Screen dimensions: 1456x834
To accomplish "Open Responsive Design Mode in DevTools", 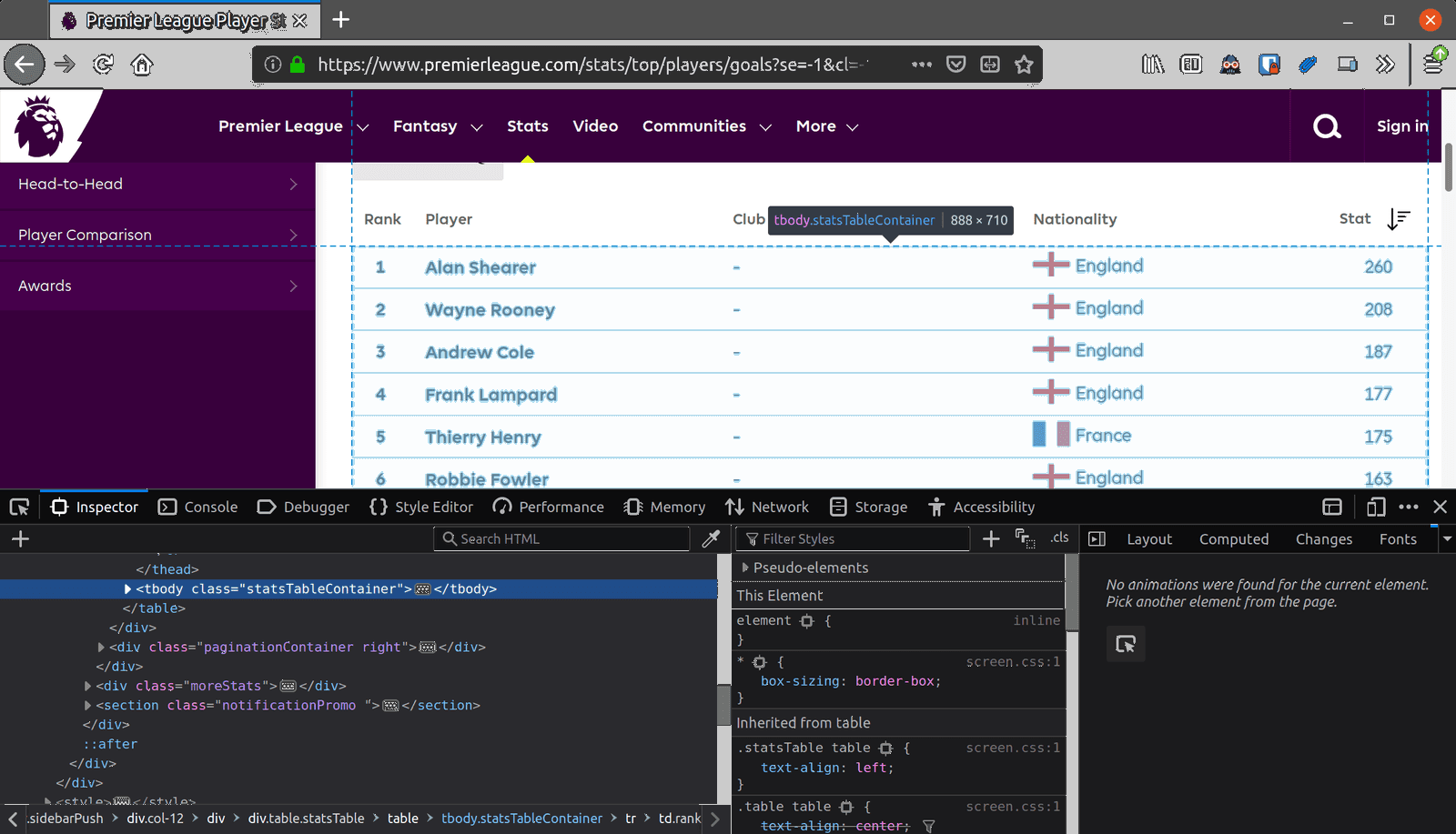I will tap(1374, 507).
